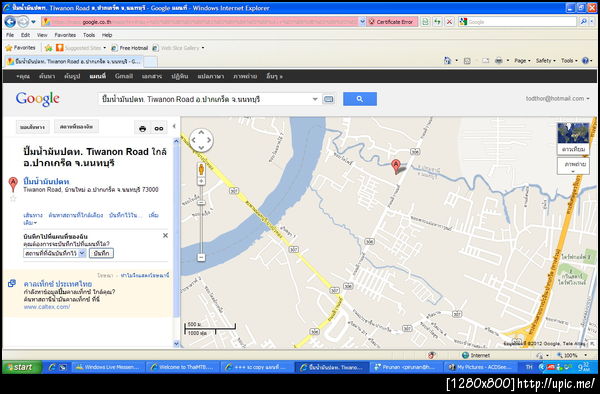Click the Favorites star button
This screenshot has width=600, height=394.
[x=20, y=48]
